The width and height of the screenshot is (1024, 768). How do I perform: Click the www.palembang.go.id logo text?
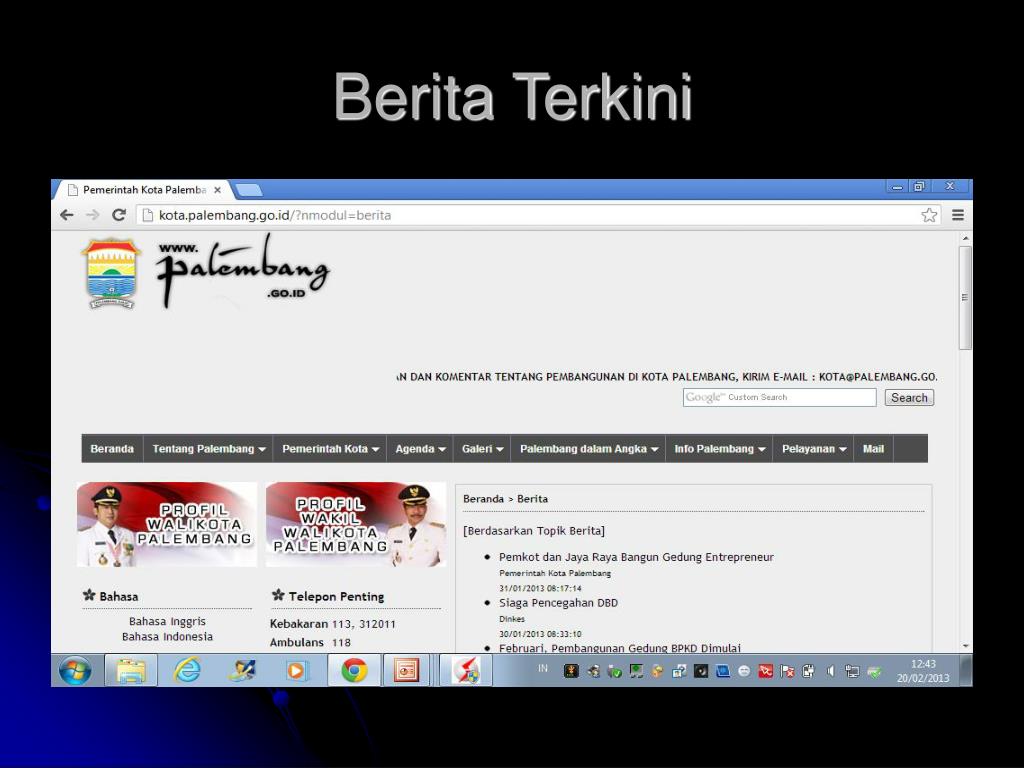[242, 270]
